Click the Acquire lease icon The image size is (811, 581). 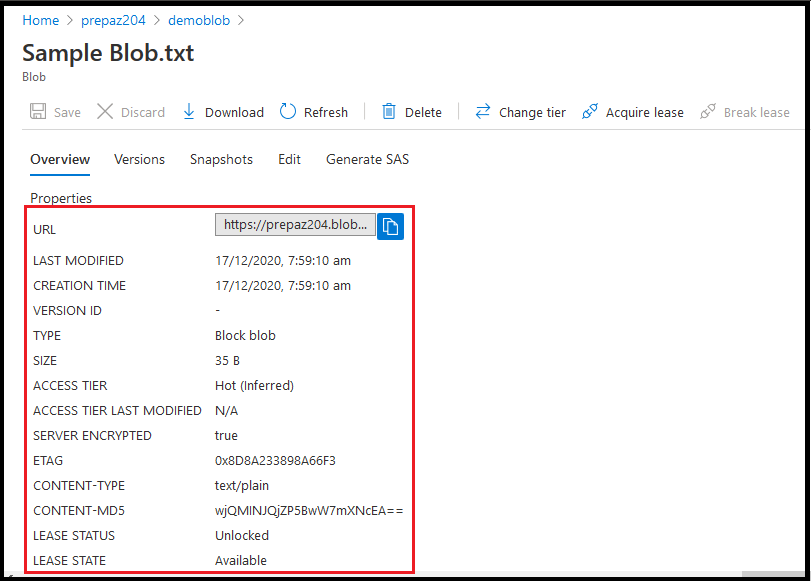coord(589,111)
